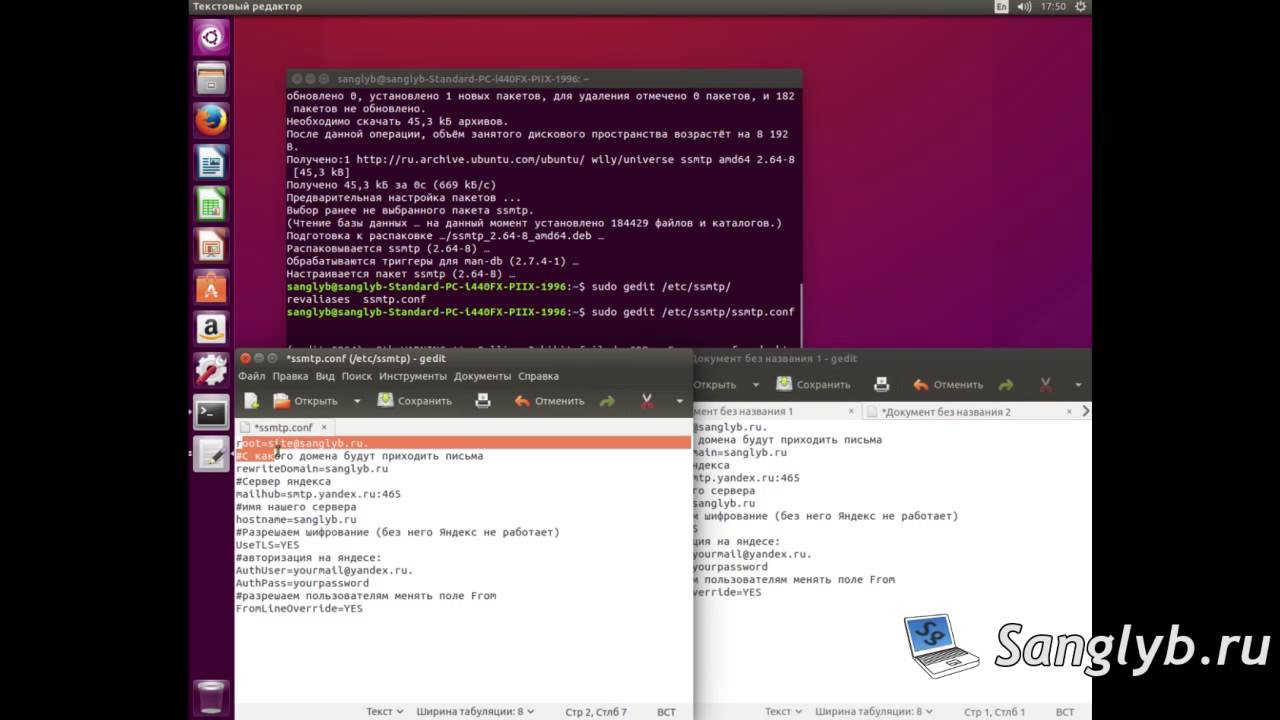Create new document in ssmtp.conf gedit toolbar
This screenshot has height=720, width=1280.
pyautogui.click(x=252, y=401)
